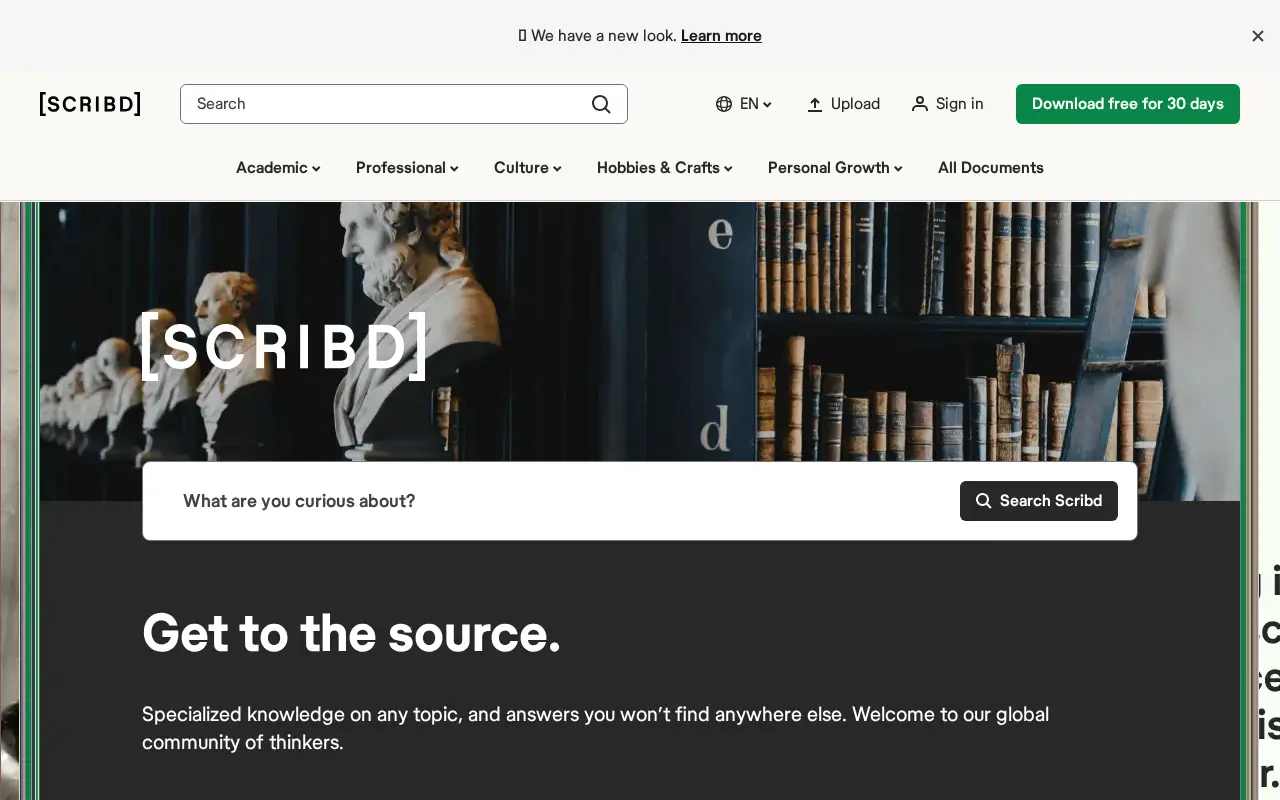1280x800 pixels.
Task: Click the Sign in link text
Action: click(x=960, y=104)
